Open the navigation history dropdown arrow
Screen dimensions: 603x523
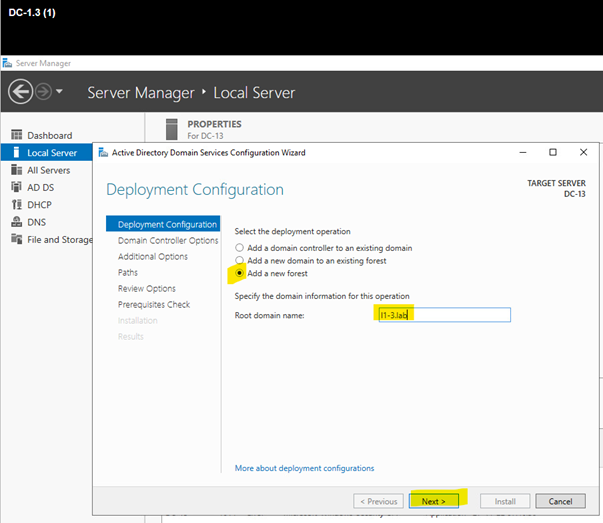[59, 92]
